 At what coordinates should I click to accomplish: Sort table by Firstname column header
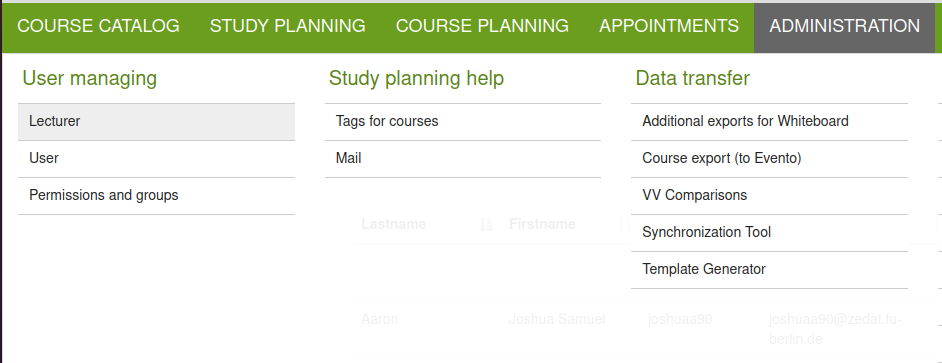(x=542, y=224)
